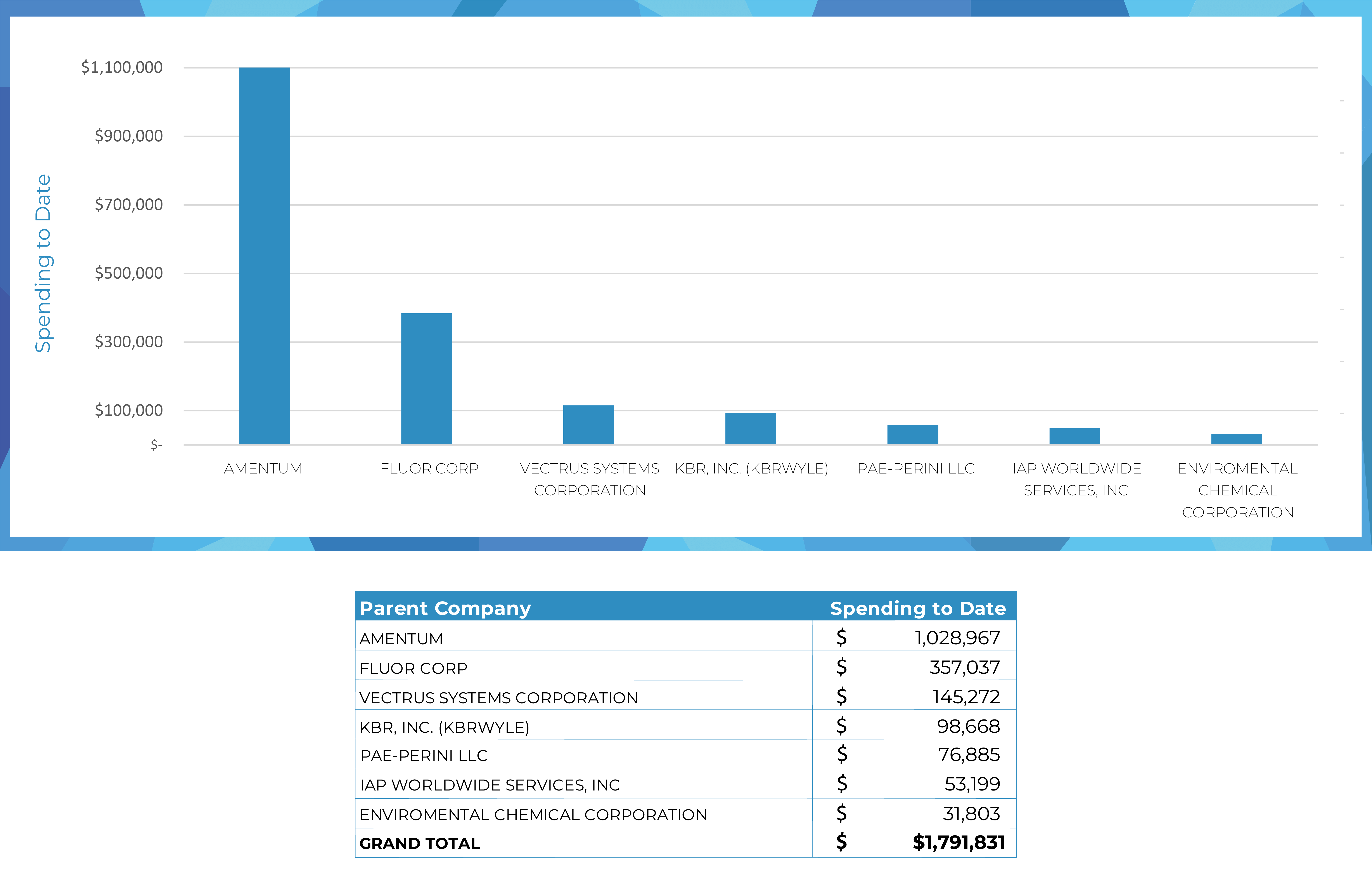Click the value 98,668 in the table
Image resolution: width=1372 pixels, height=884 pixels.
tap(969, 726)
